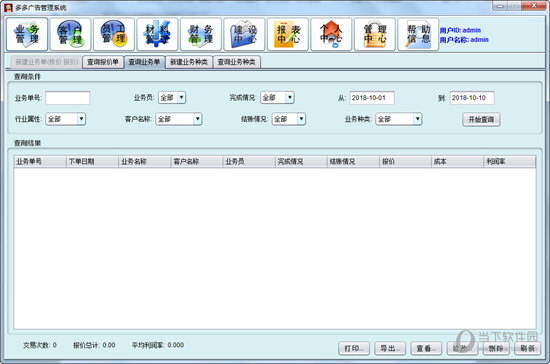Open the 业务管理 module icon
The height and width of the screenshot is (364, 550).
pos(27,34)
